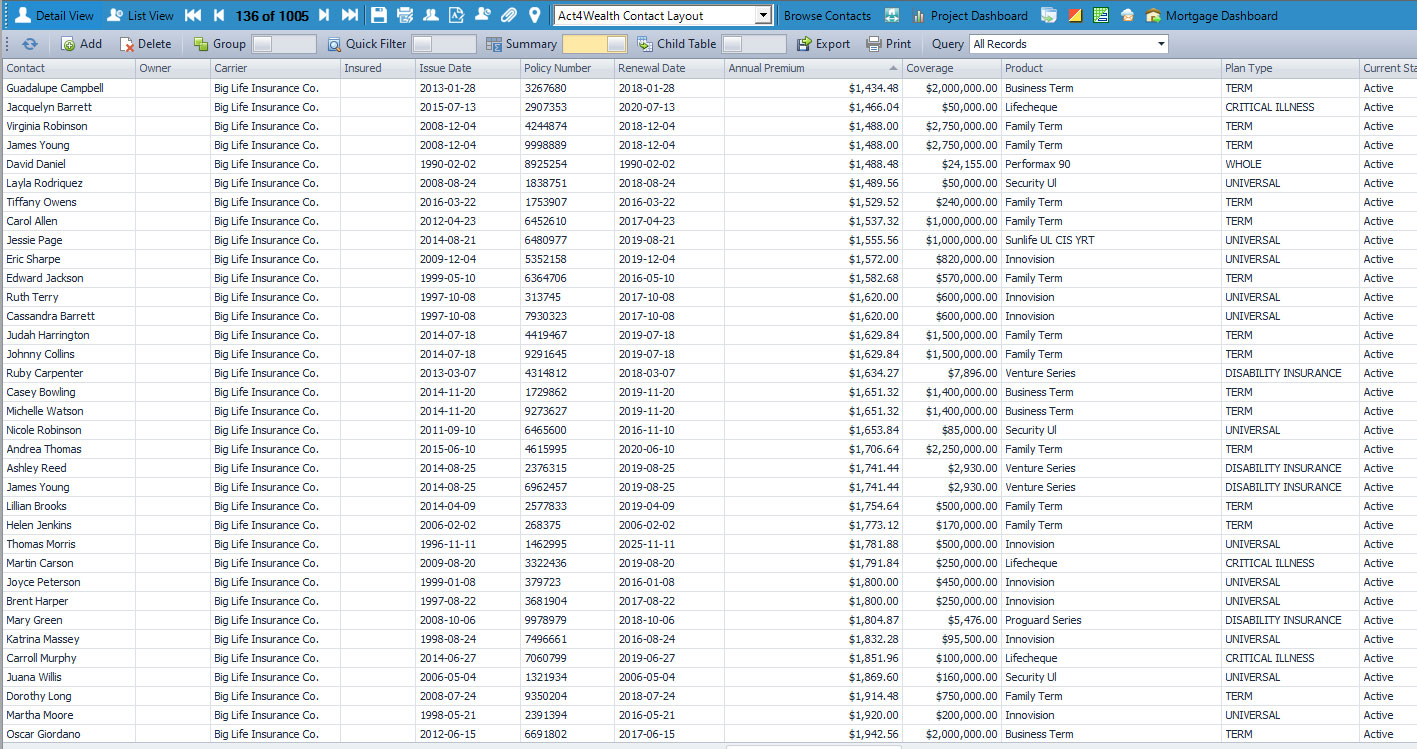Image resolution: width=1417 pixels, height=749 pixels.
Task: Toggle the Quick Filter switch
Action: [444, 44]
